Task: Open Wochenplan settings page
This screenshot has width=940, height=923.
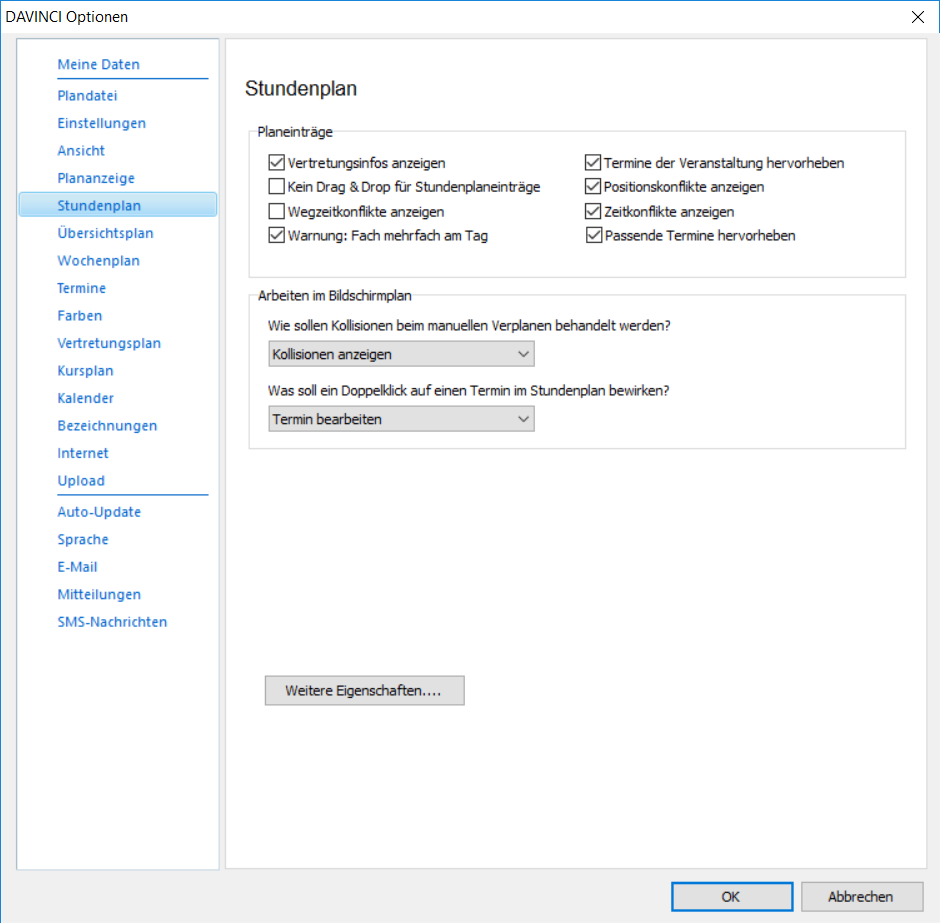Action: (x=98, y=261)
